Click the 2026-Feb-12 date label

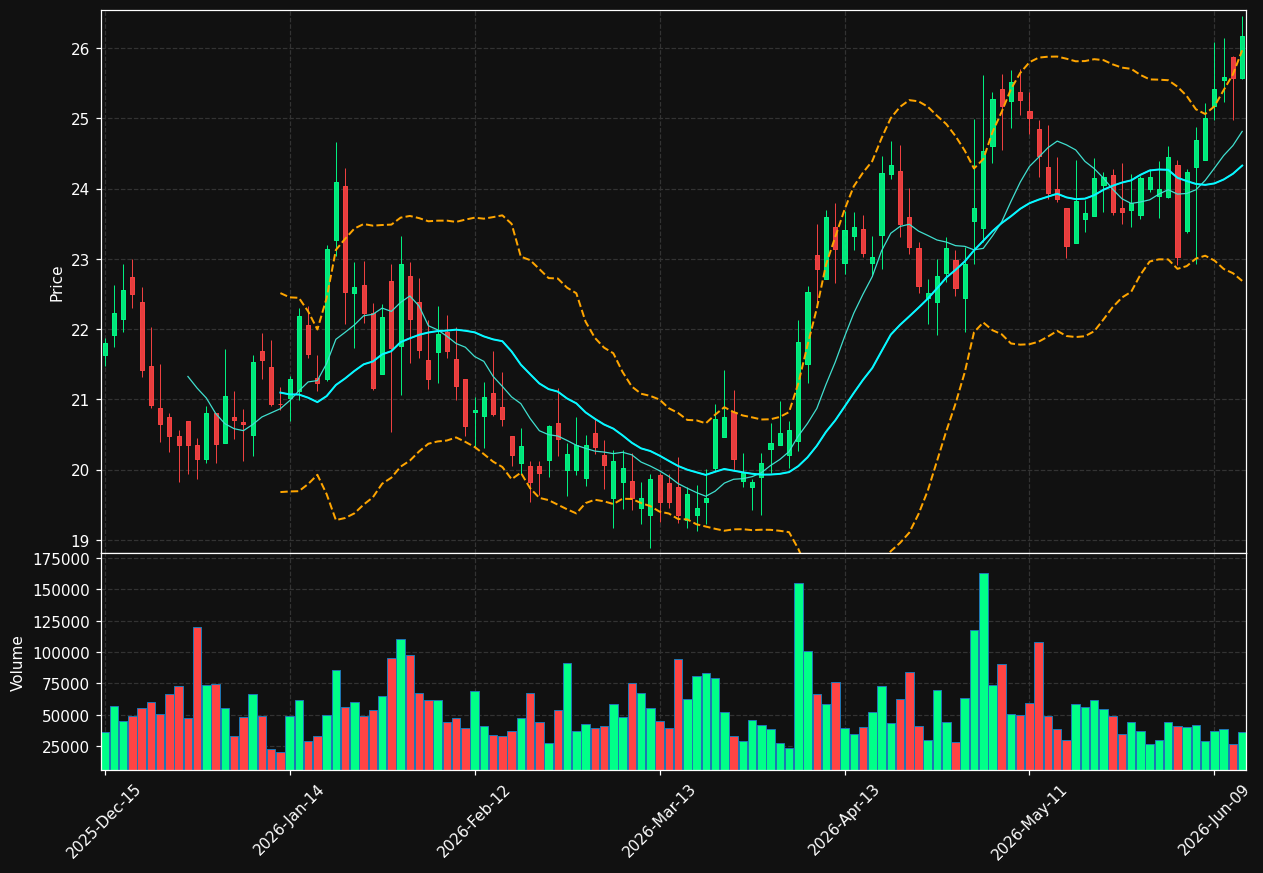pyautogui.click(x=474, y=821)
